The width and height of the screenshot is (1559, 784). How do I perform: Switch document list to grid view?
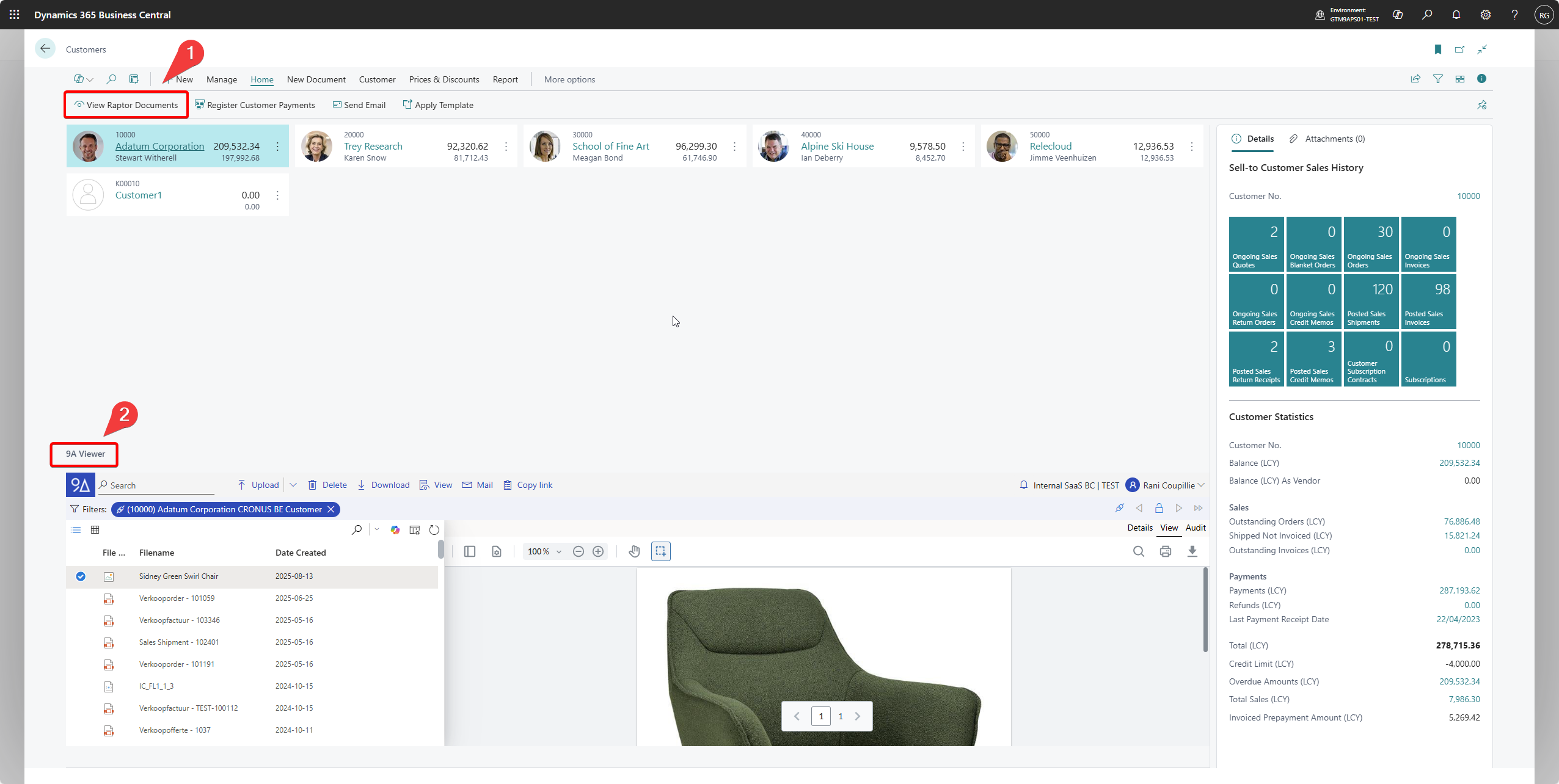(x=95, y=530)
